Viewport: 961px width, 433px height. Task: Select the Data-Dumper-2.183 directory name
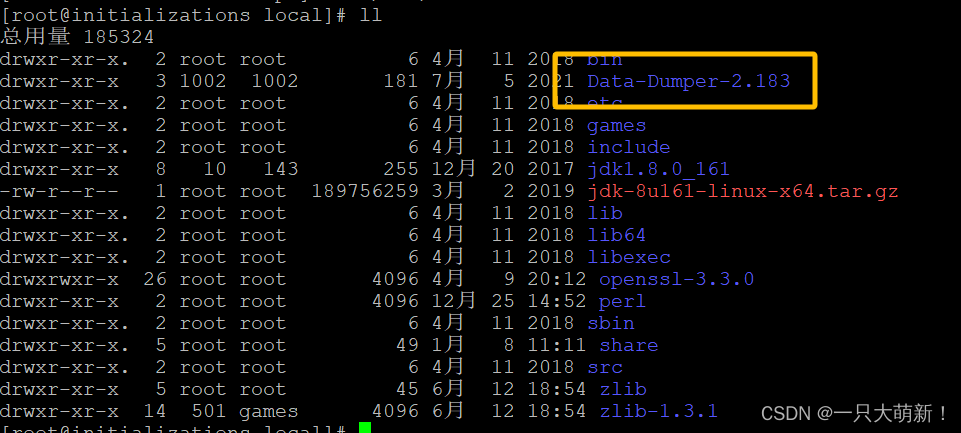[689, 81]
